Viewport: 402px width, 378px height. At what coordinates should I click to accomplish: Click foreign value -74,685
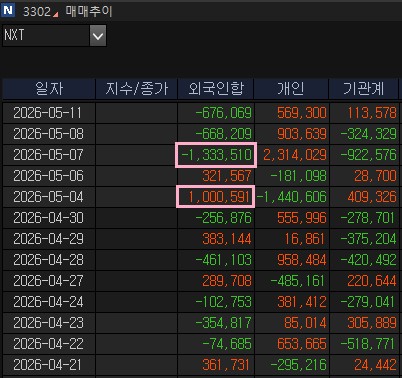click(227, 344)
